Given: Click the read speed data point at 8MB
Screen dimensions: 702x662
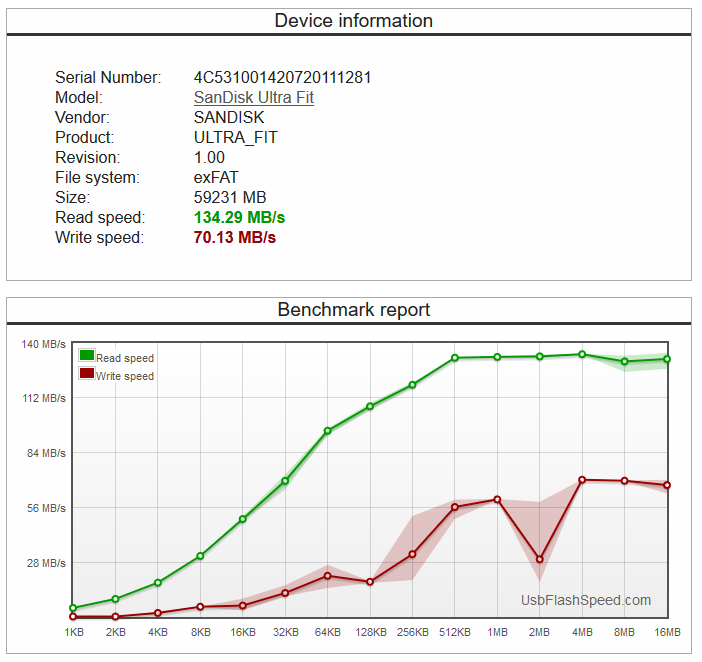Looking at the screenshot, I should point(625,361).
